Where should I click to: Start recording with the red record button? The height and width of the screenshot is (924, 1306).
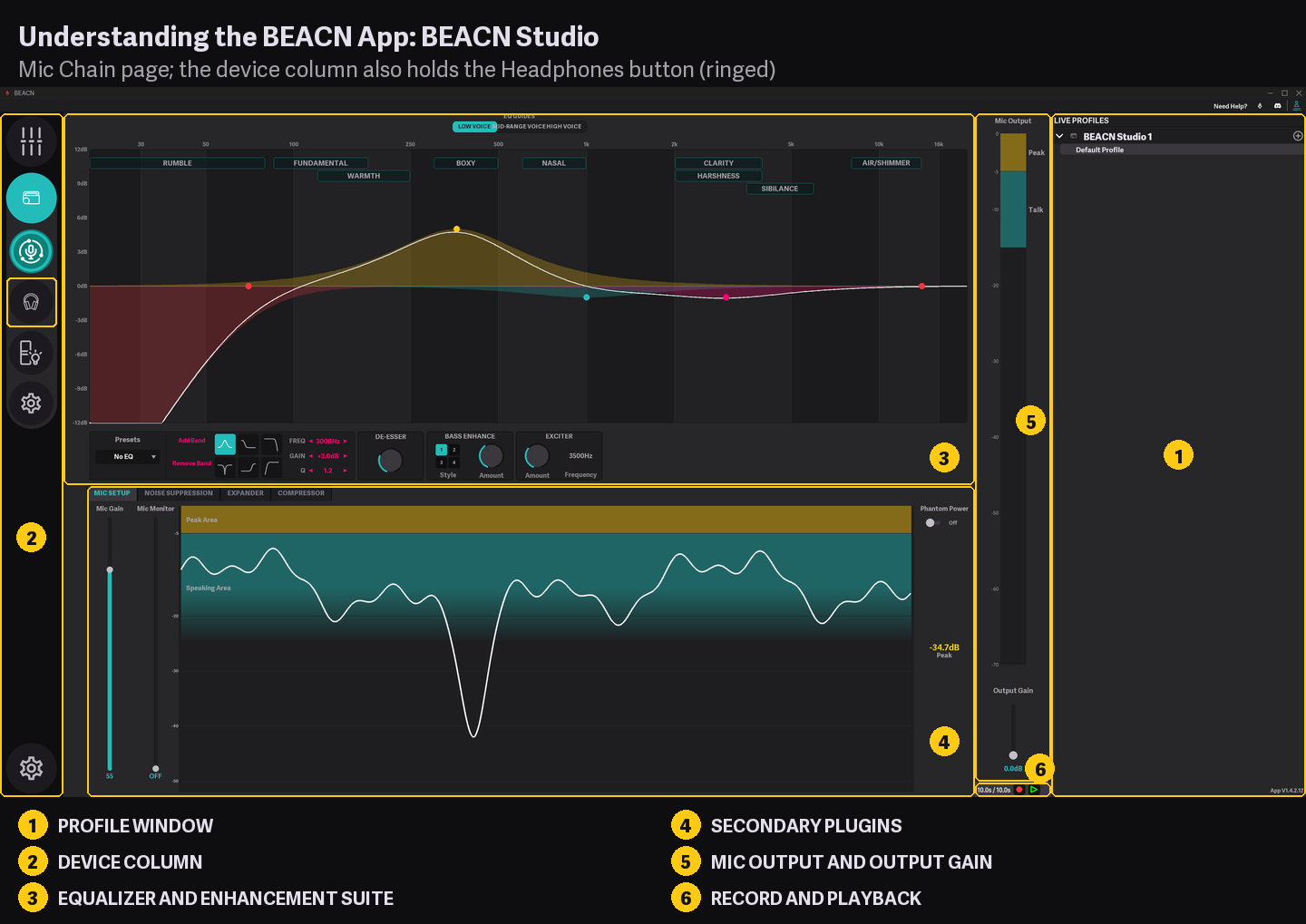(1019, 790)
